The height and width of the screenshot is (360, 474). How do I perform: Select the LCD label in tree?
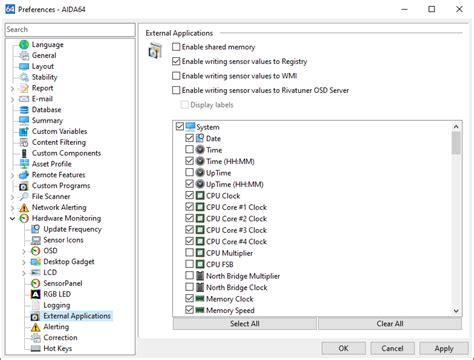click(50, 272)
